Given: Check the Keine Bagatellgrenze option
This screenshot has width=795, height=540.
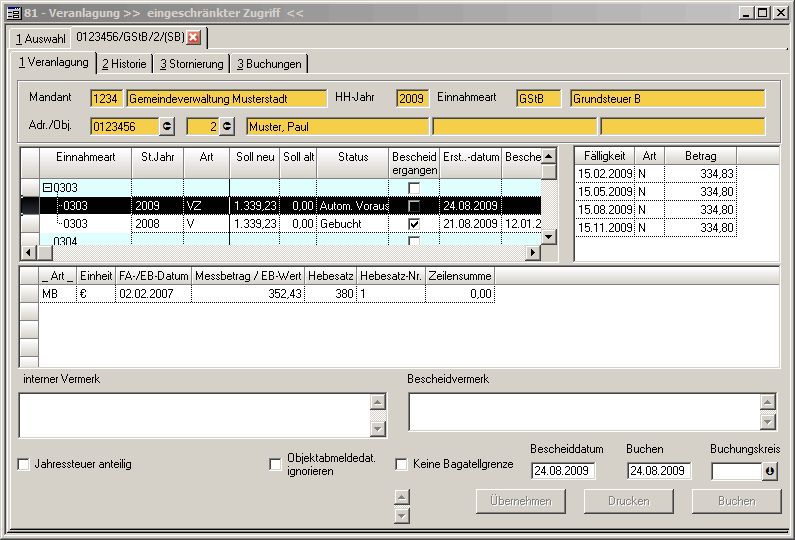Looking at the screenshot, I should (401, 464).
